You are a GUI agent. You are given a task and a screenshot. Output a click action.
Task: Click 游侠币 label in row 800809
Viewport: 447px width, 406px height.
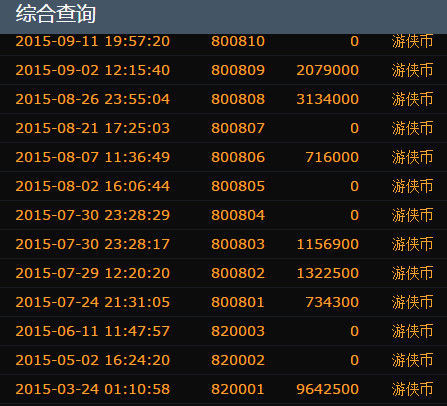point(412,70)
